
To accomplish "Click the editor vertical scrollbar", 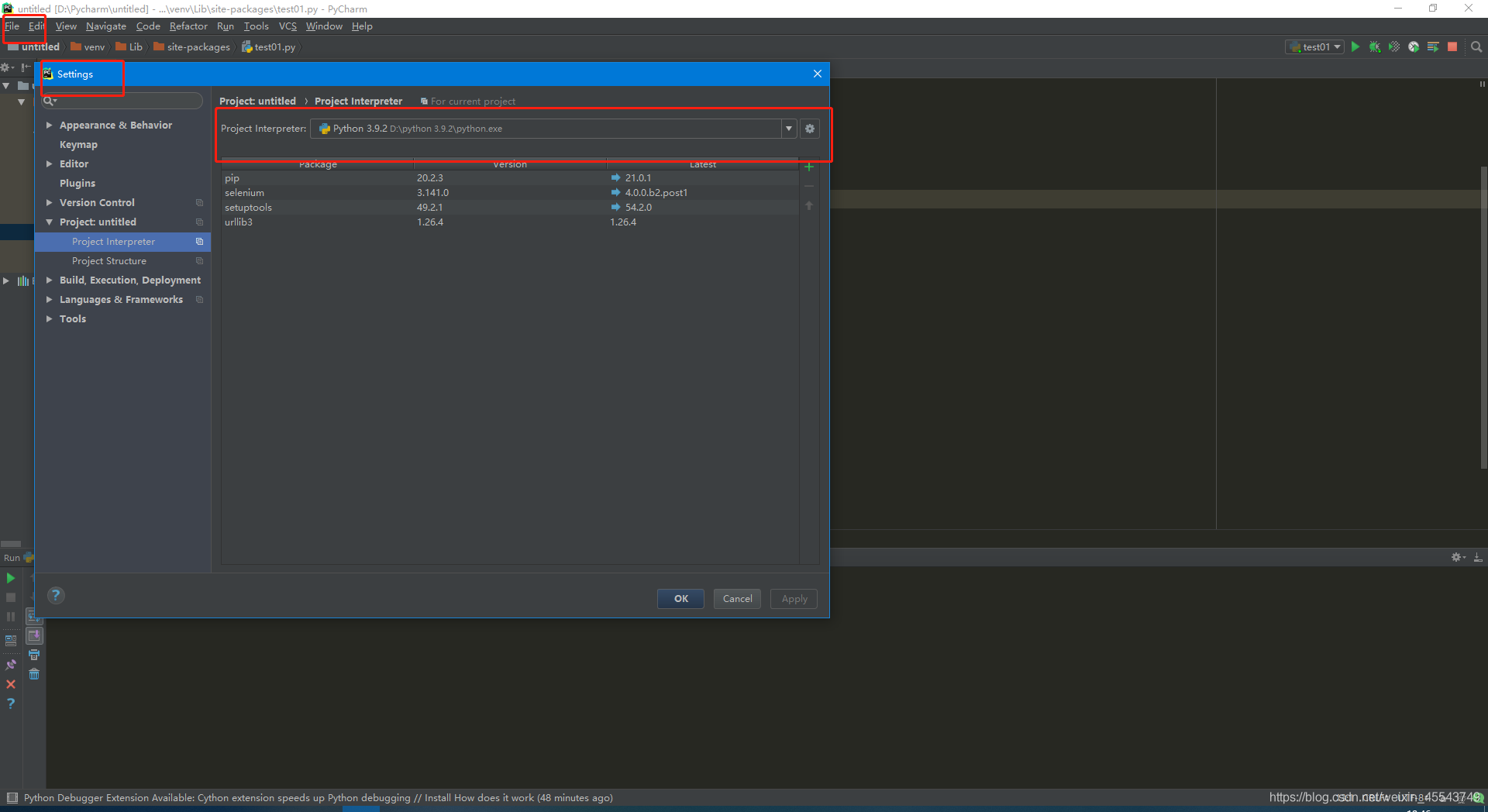I will pyautogui.click(x=1483, y=318).
